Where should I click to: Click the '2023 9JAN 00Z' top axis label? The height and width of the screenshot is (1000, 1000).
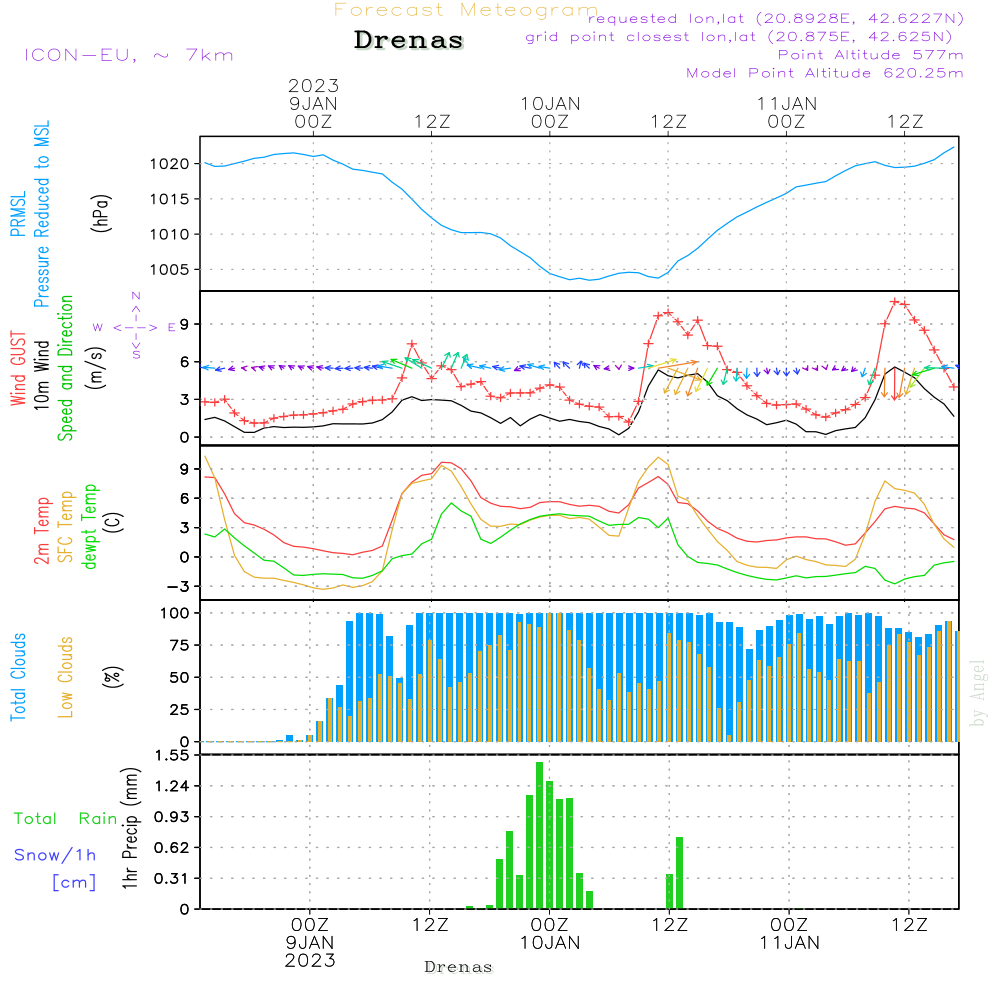click(313, 103)
